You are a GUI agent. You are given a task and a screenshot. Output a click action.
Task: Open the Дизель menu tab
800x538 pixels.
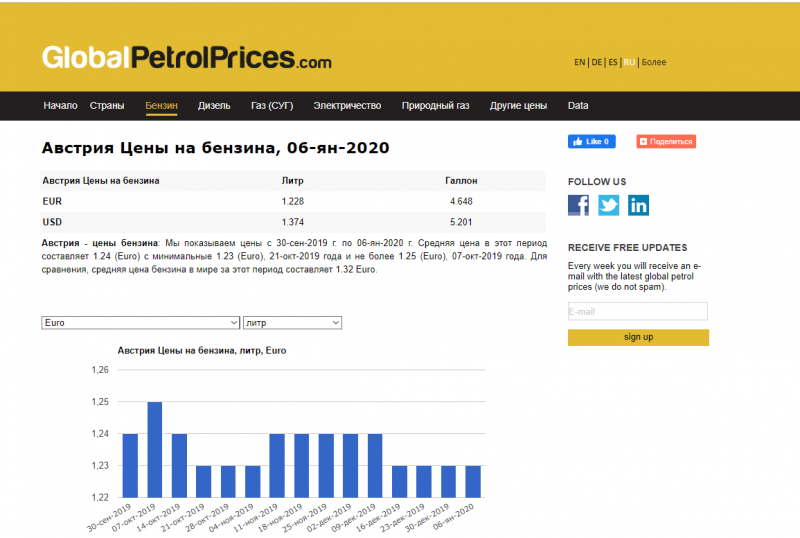coord(214,105)
